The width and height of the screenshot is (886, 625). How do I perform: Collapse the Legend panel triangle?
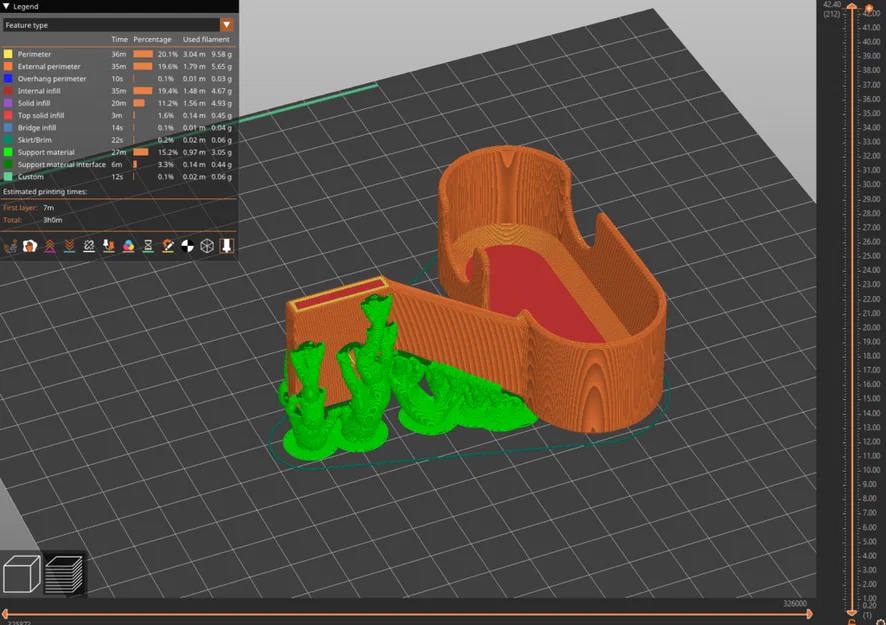[x=6, y=6]
